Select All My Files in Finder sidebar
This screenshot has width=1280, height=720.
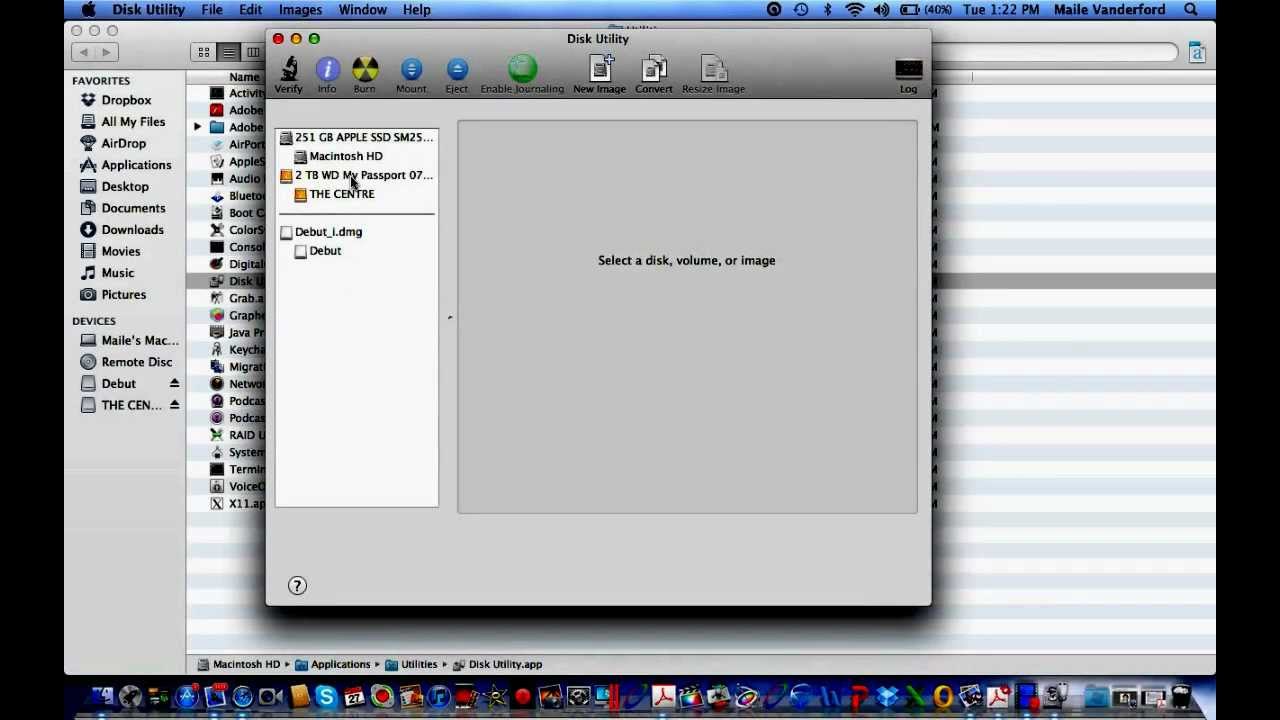click(x=122, y=122)
